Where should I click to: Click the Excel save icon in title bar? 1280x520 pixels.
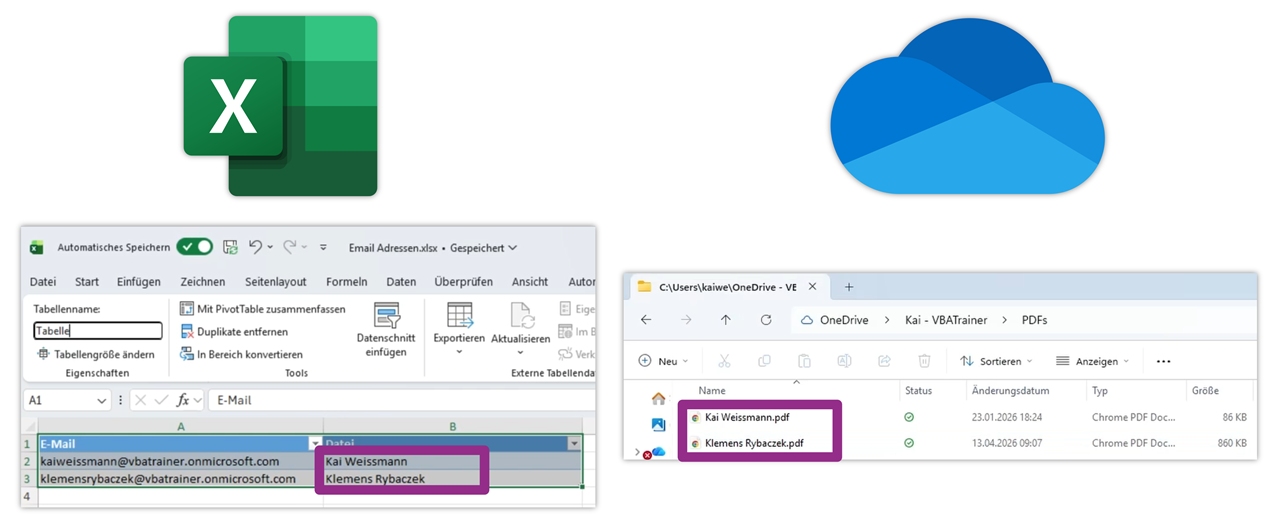[x=230, y=247]
